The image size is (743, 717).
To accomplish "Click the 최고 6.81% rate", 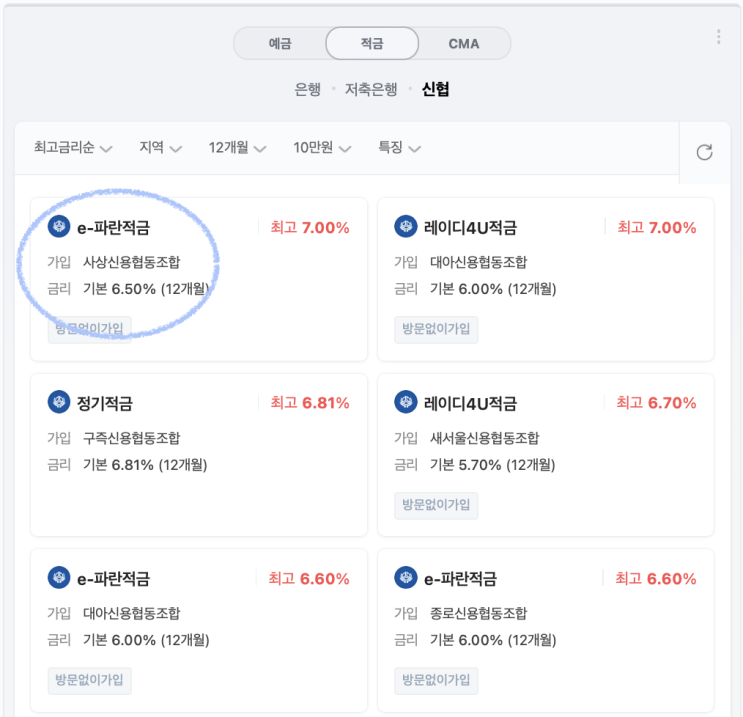I will click(310, 403).
